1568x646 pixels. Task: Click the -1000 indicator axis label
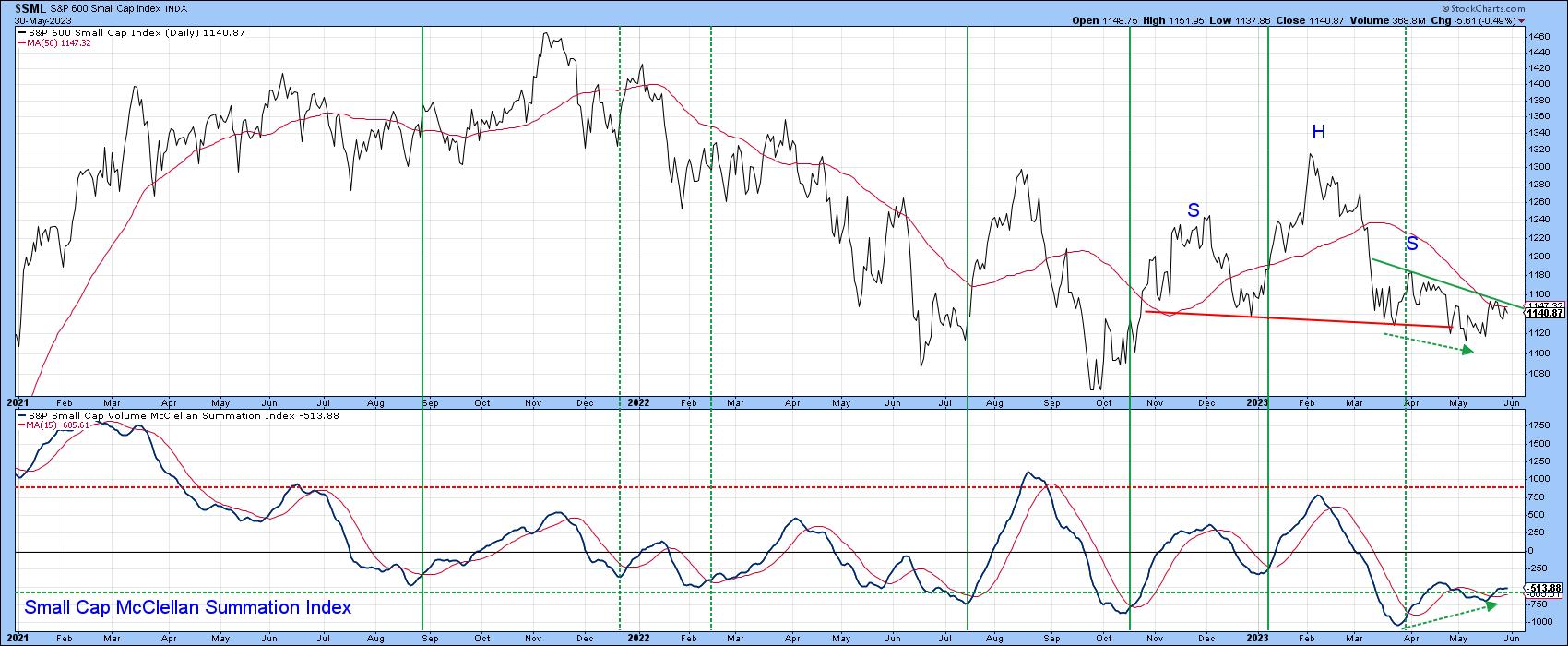pos(1542,622)
